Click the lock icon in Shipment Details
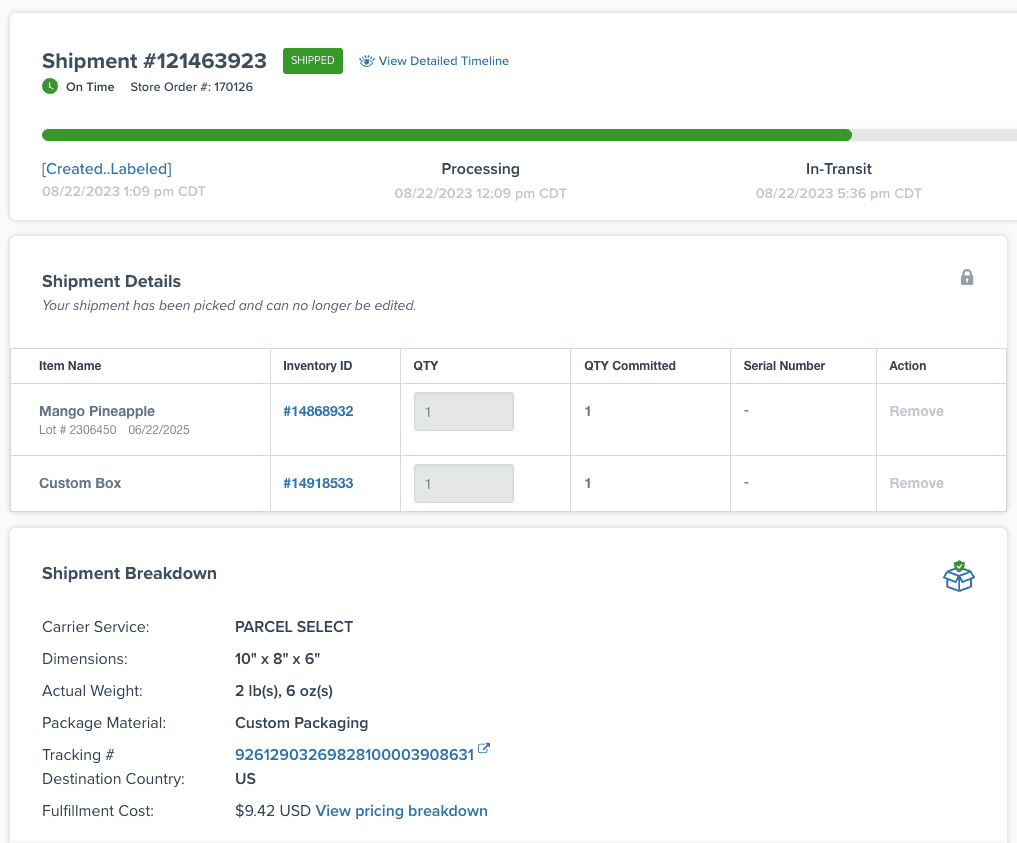 click(966, 277)
